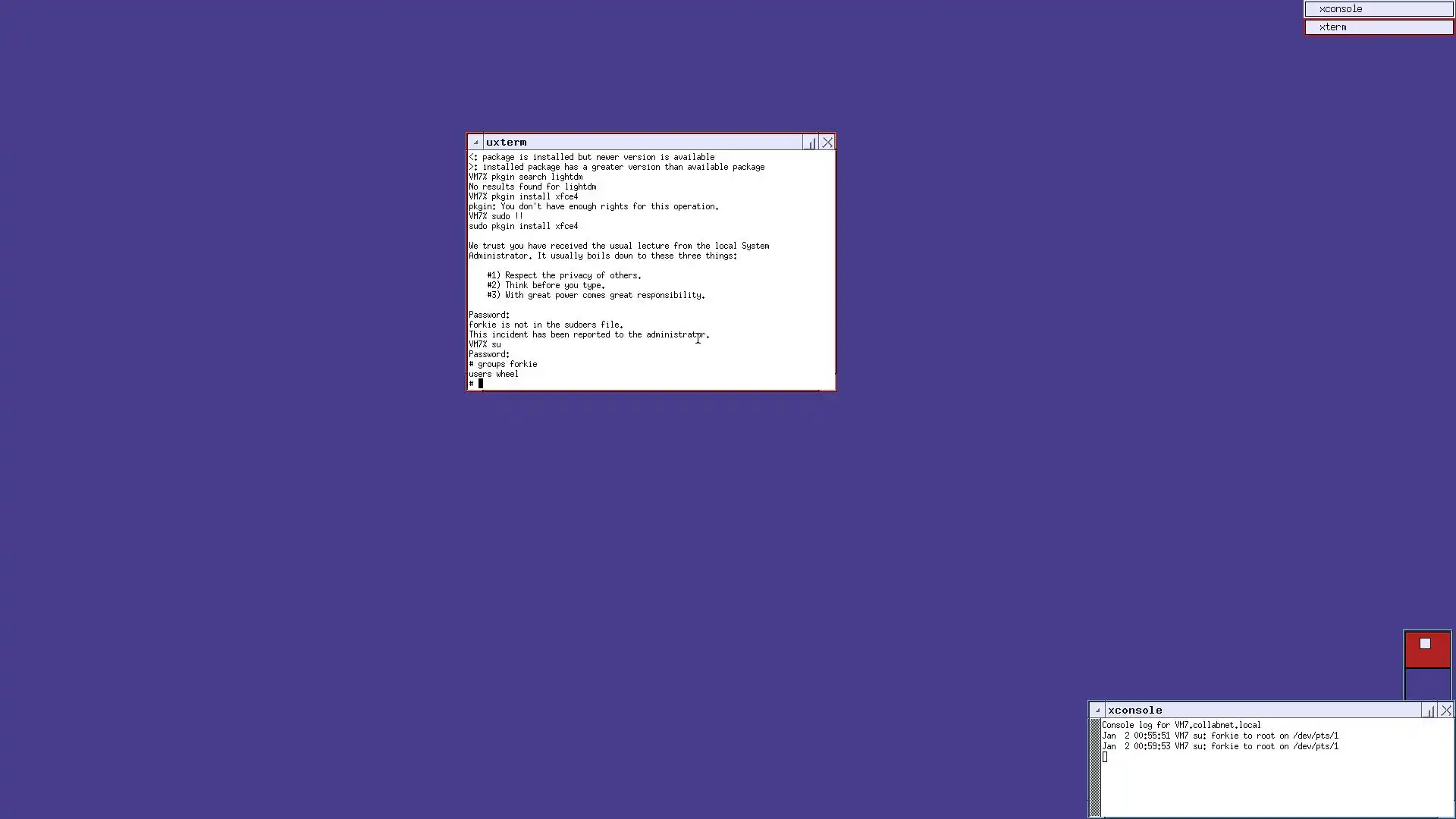Select xconsole in the window list
1456x819 pixels.
point(1378,9)
